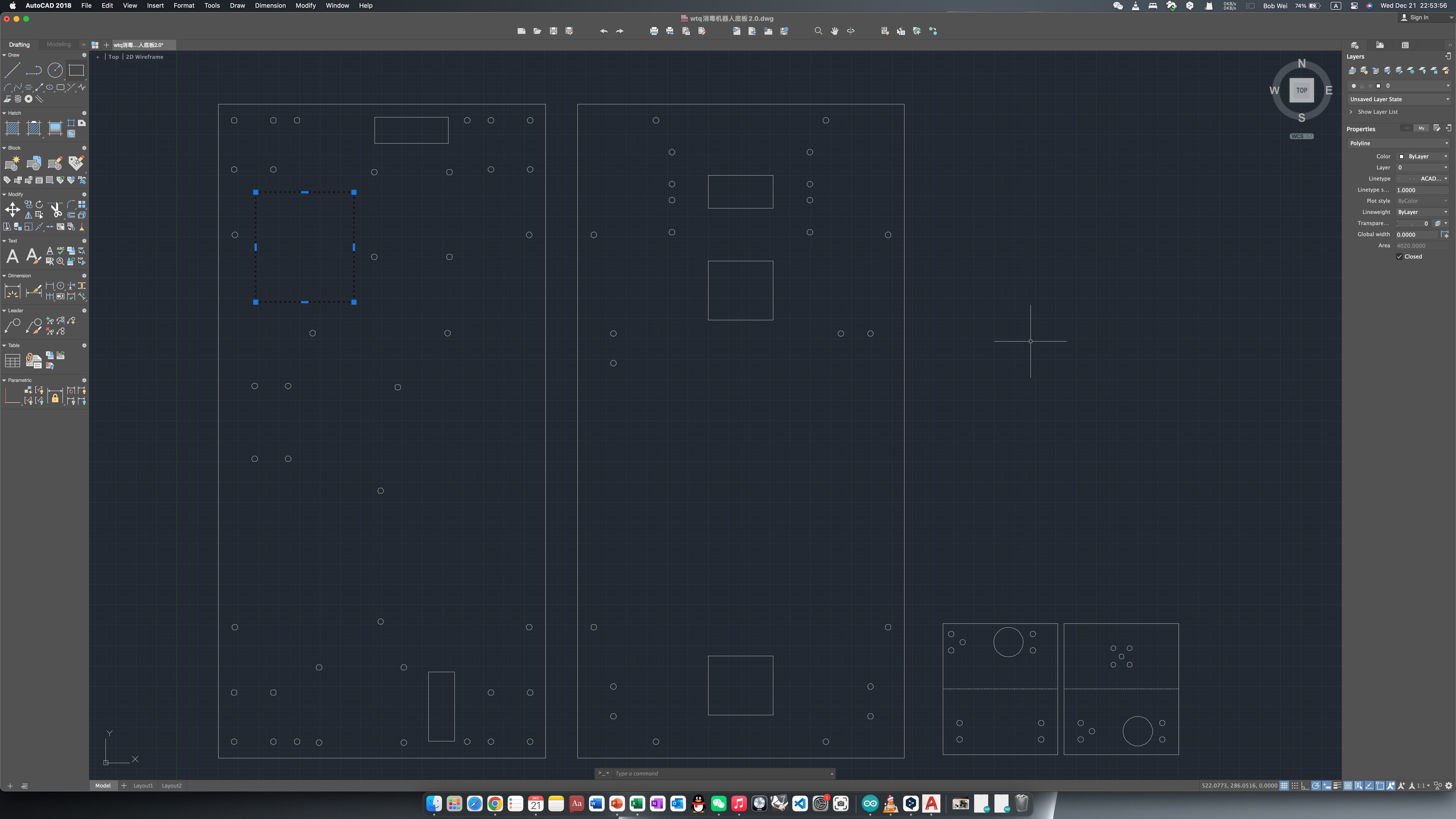Toggle grid display in status bar
Image resolution: width=1456 pixels, height=819 pixels.
click(x=1284, y=786)
